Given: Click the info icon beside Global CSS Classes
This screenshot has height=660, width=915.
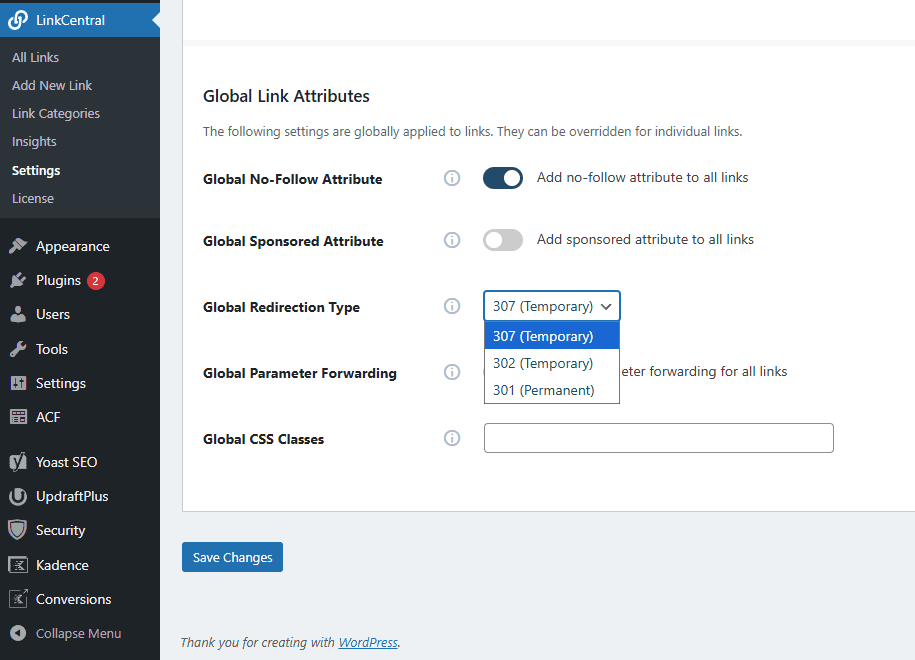Looking at the screenshot, I should [x=452, y=438].
